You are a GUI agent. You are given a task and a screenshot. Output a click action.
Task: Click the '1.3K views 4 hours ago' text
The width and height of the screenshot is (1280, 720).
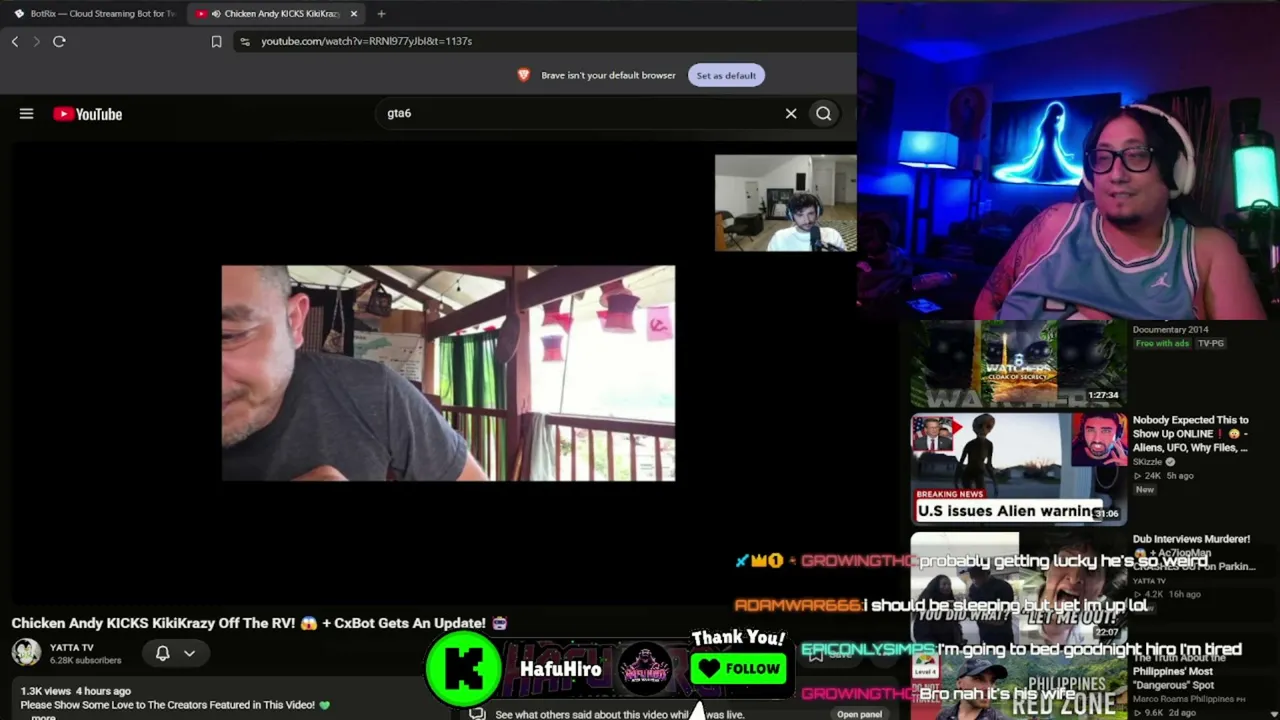click(x=76, y=691)
